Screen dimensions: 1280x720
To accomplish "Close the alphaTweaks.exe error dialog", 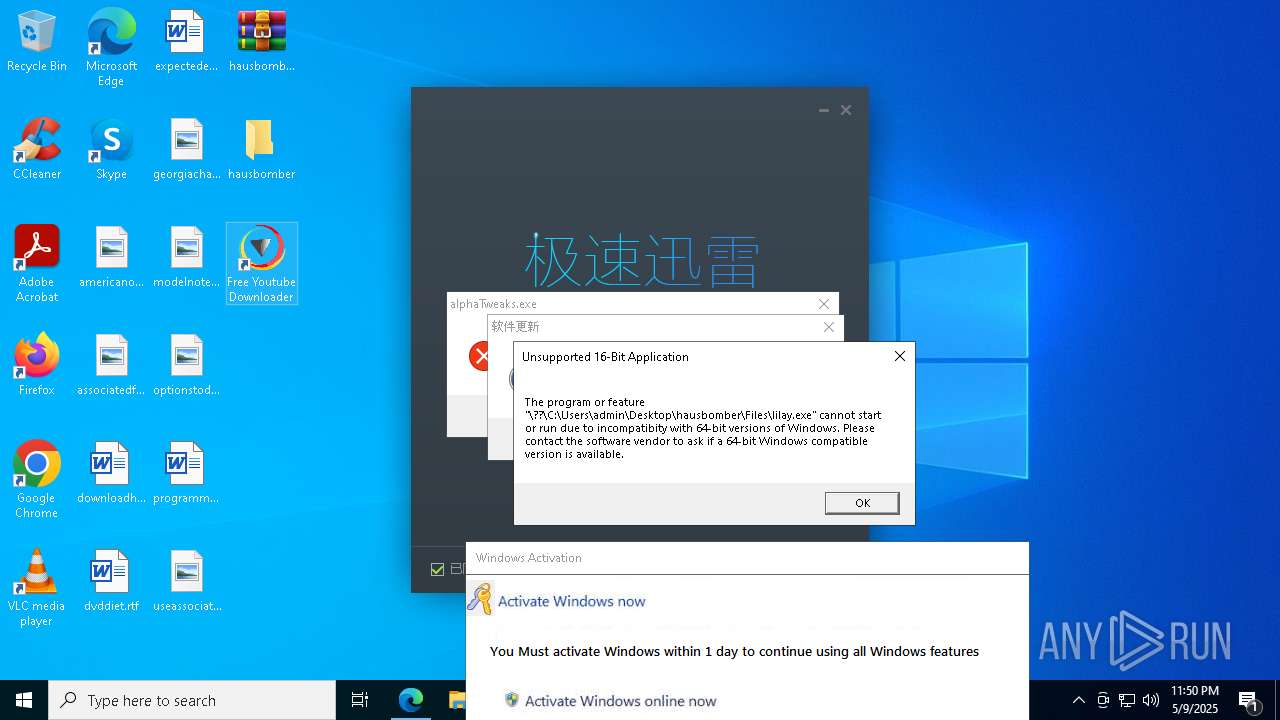I will pyautogui.click(x=824, y=304).
